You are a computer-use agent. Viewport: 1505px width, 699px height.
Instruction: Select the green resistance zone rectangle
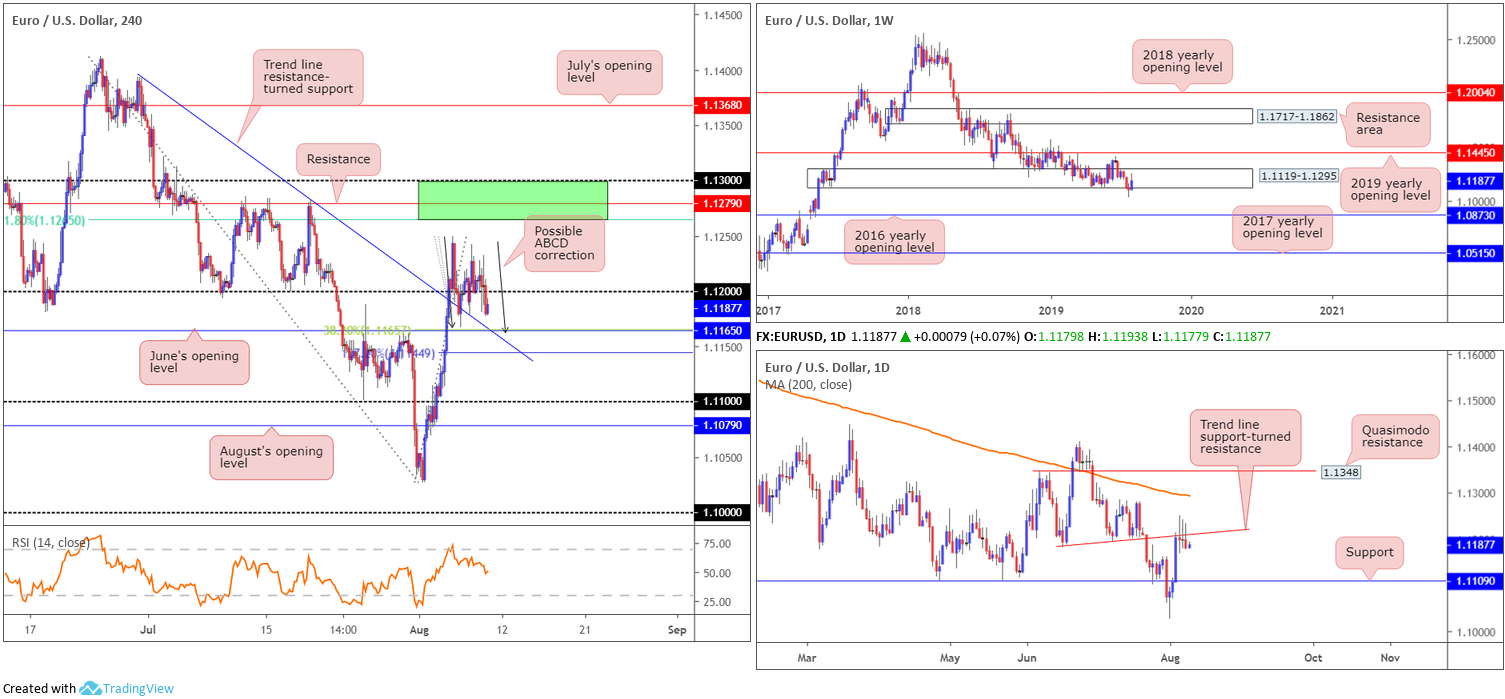click(512, 200)
